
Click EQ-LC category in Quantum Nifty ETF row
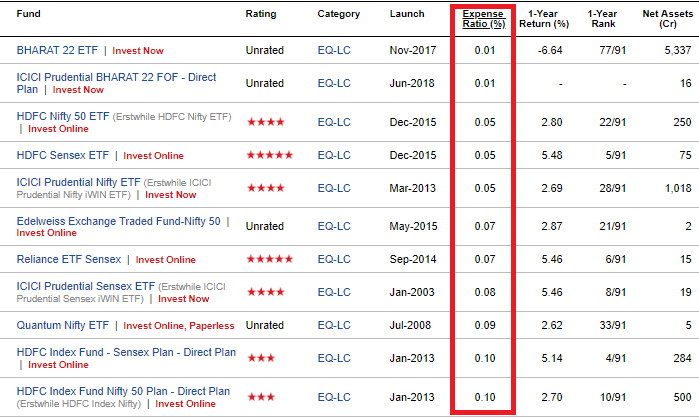pos(334,326)
